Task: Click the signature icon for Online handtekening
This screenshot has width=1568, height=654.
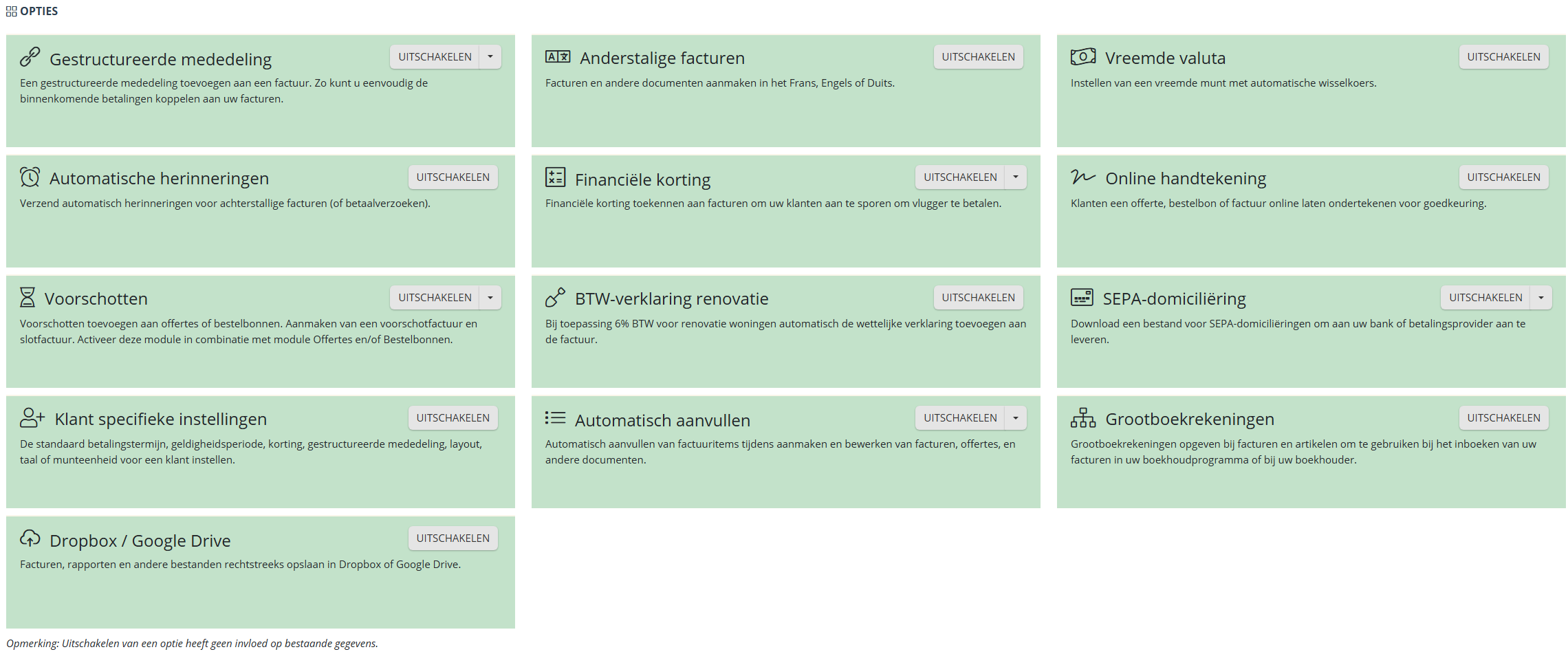Action: click(x=1083, y=177)
